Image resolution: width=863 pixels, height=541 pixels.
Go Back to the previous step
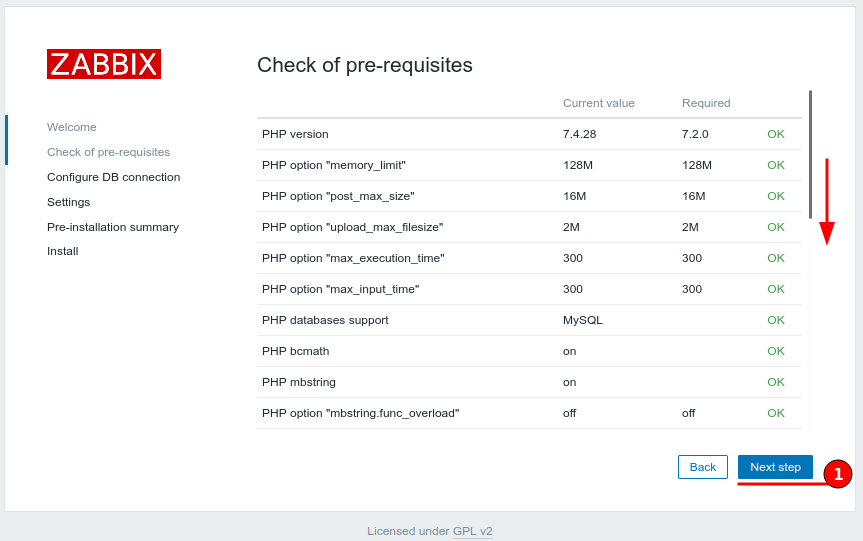pos(703,467)
